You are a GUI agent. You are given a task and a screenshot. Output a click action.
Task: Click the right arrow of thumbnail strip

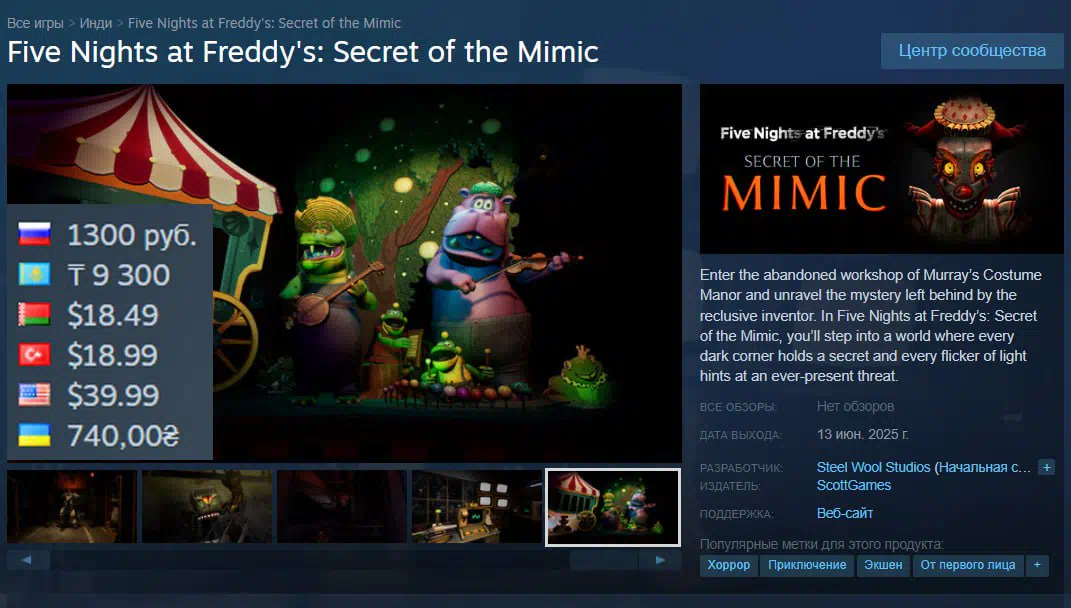(x=660, y=560)
